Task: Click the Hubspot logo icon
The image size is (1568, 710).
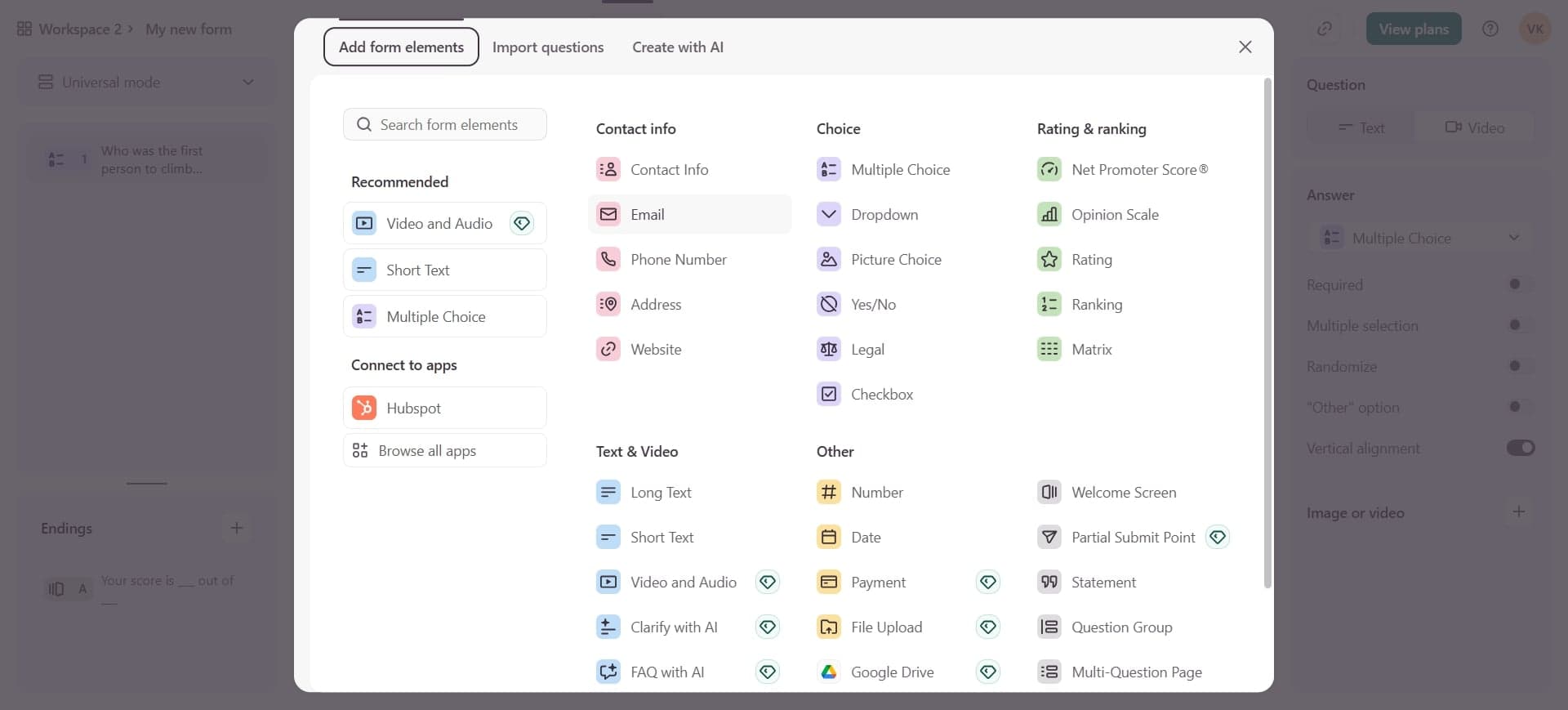Action: click(364, 407)
